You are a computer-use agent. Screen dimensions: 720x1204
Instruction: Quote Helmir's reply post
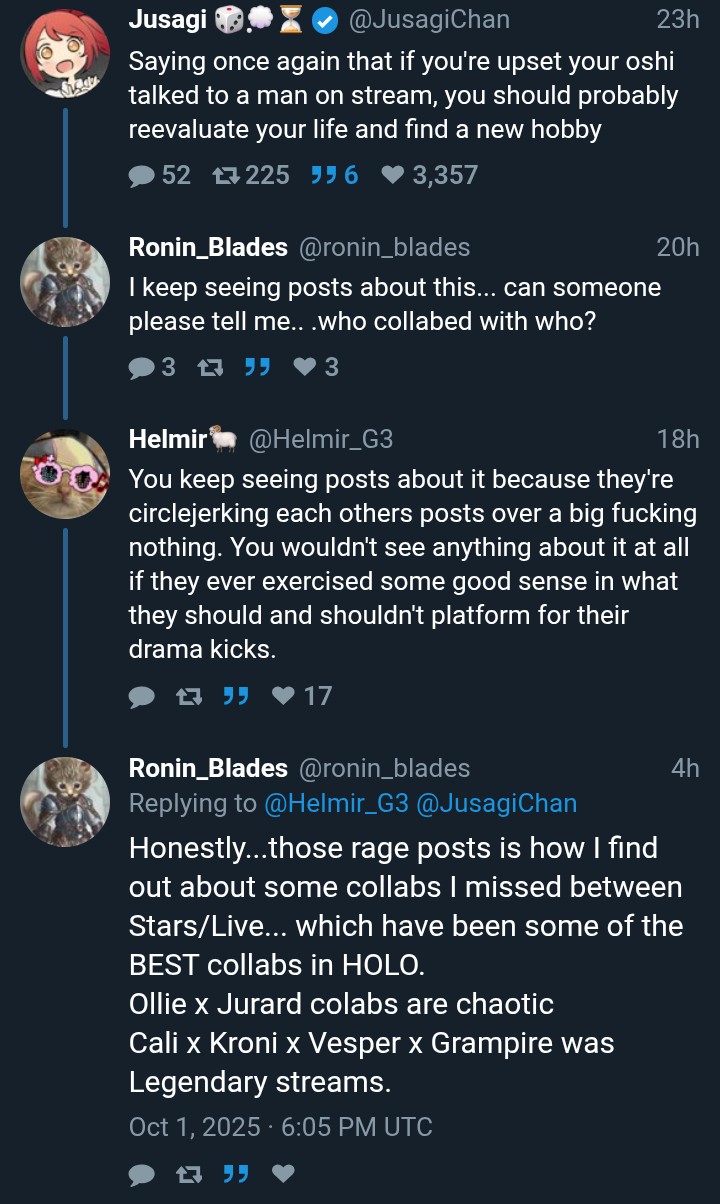coord(236,696)
